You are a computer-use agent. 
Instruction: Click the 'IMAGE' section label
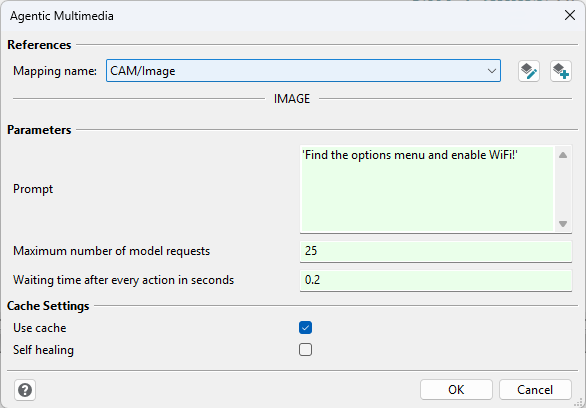point(292,99)
